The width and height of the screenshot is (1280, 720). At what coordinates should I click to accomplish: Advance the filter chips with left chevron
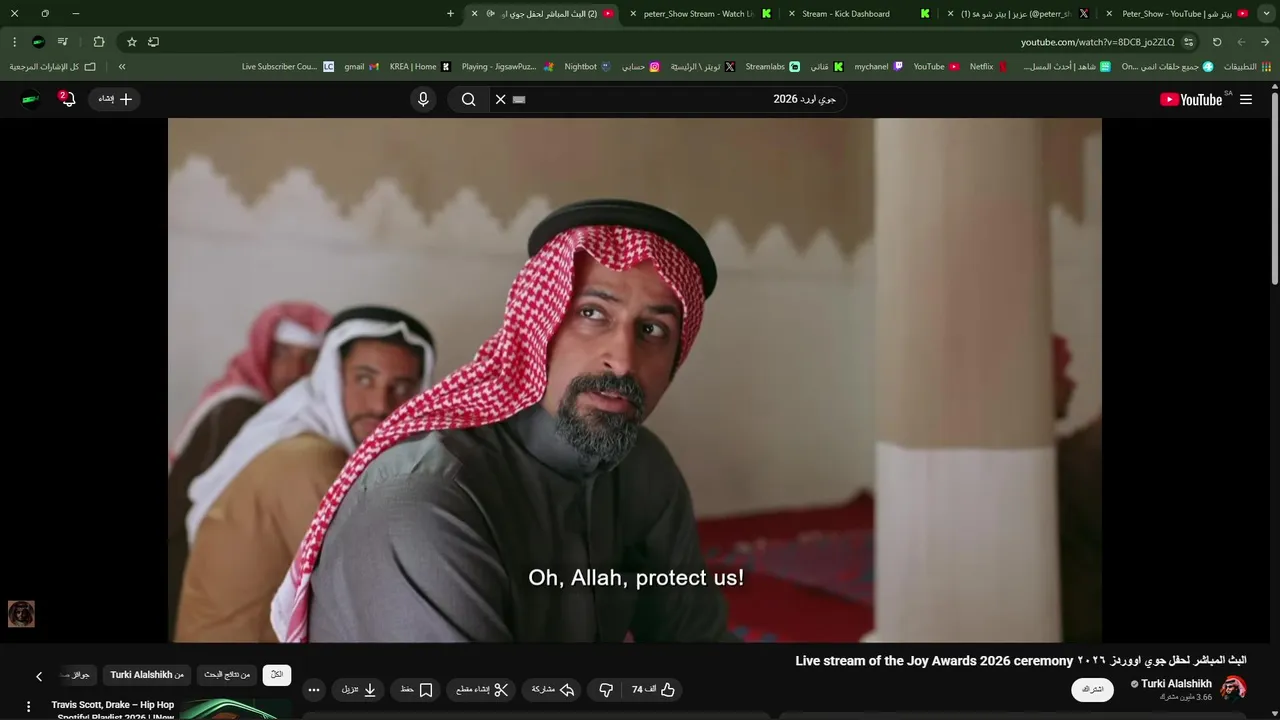click(39, 677)
